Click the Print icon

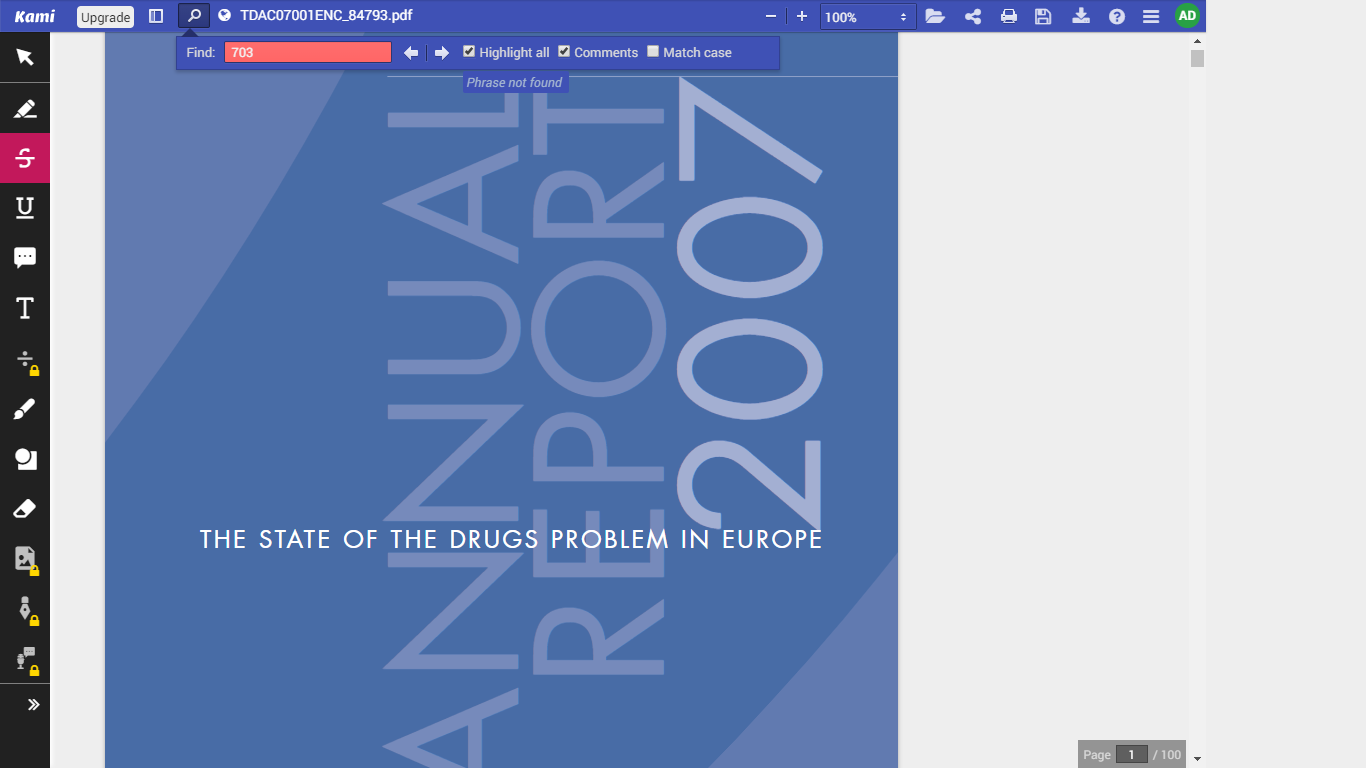pos(1009,16)
